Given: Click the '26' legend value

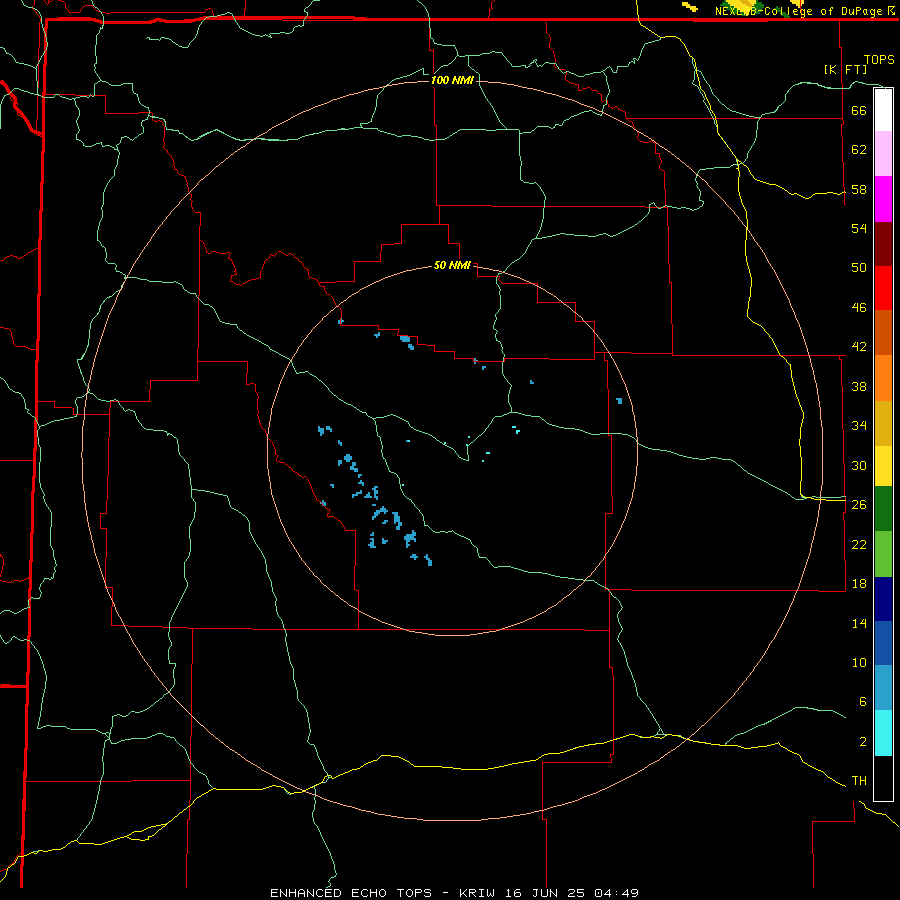Looking at the screenshot, I should click(x=859, y=505).
